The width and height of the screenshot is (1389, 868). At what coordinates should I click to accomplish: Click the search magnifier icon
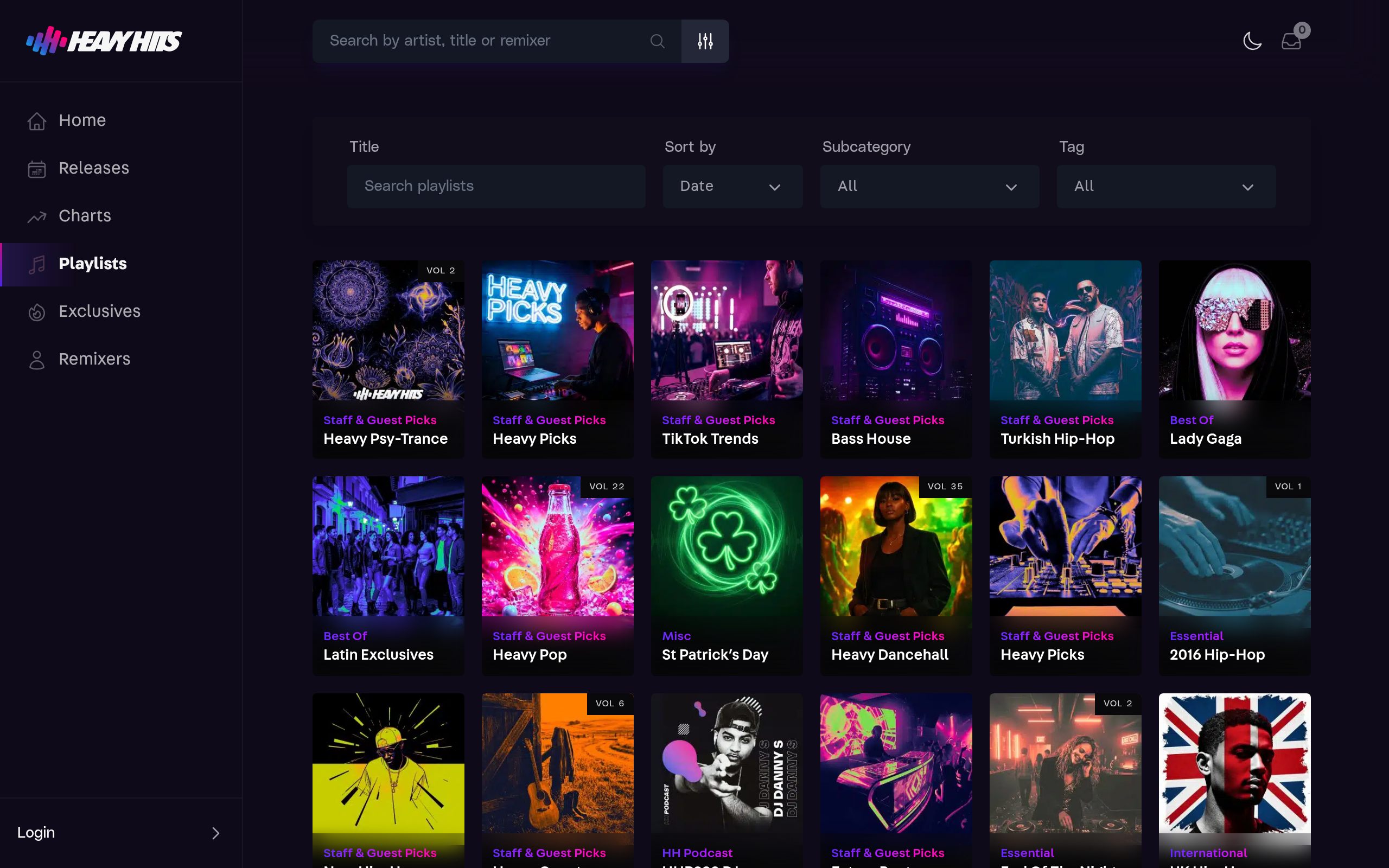click(x=657, y=41)
